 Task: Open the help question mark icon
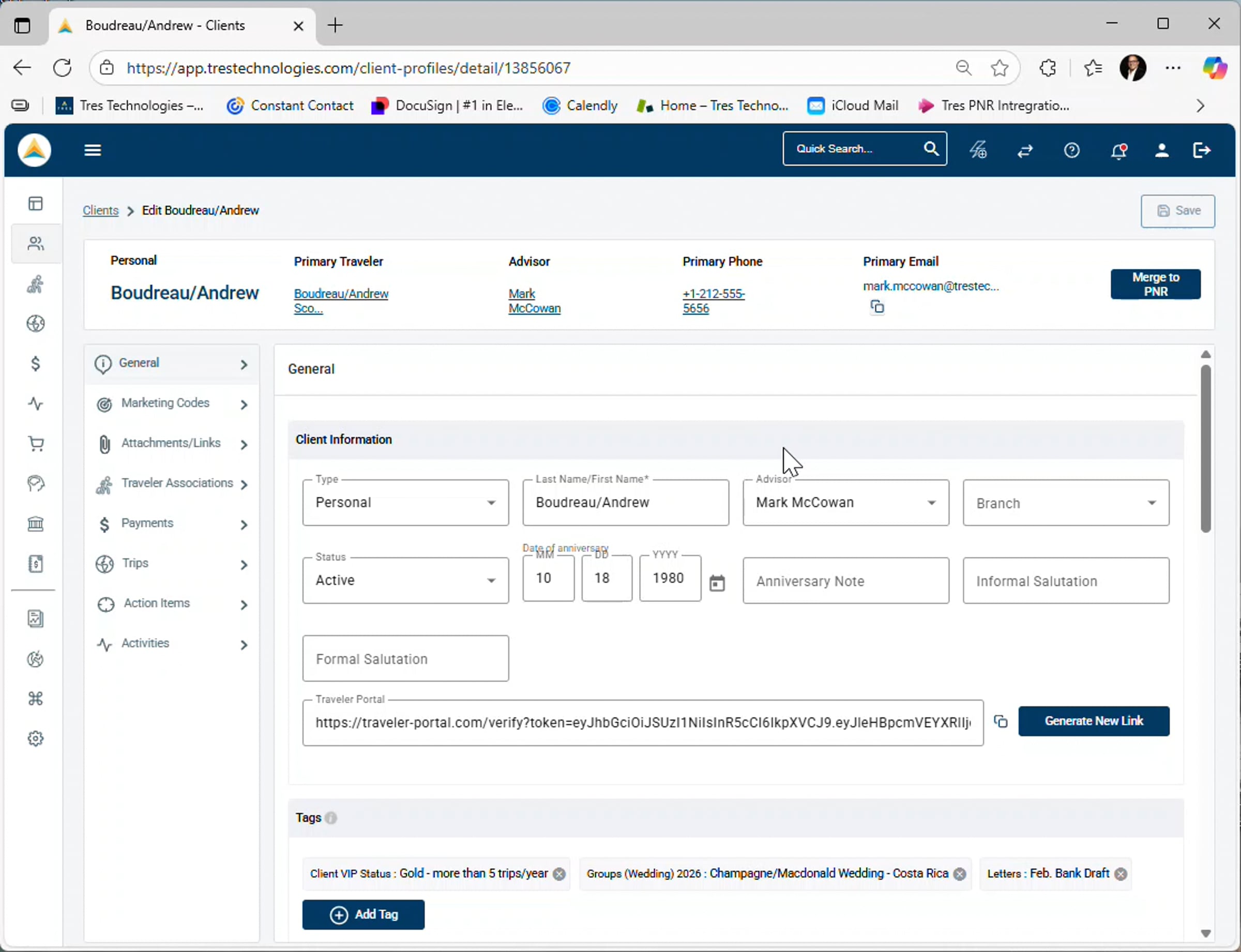(1071, 150)
